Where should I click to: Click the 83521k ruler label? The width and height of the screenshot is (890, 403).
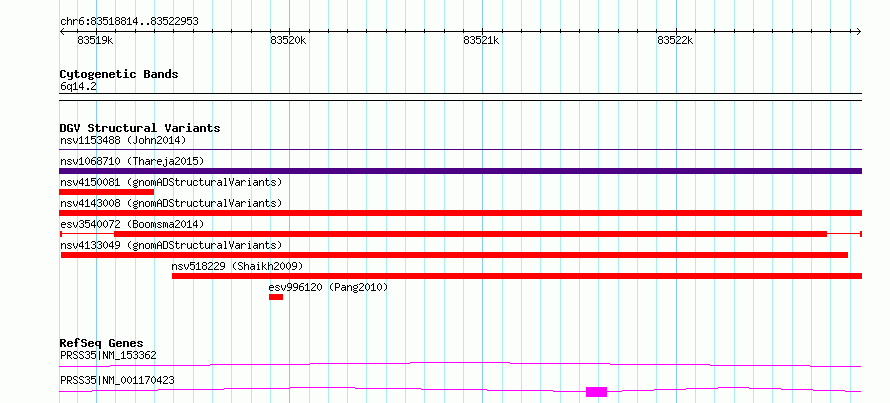pos(481,40)
